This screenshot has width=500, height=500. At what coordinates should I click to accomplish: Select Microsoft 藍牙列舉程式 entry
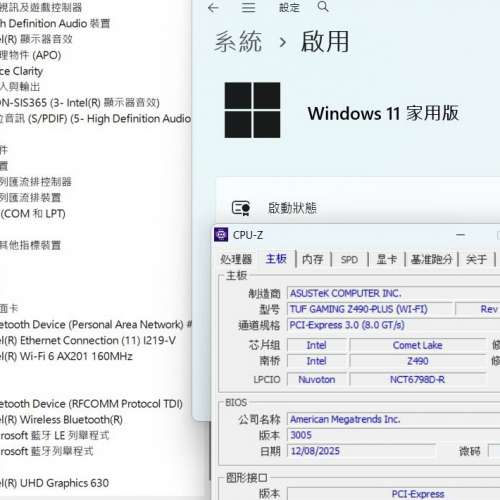[x=47, y=451]
